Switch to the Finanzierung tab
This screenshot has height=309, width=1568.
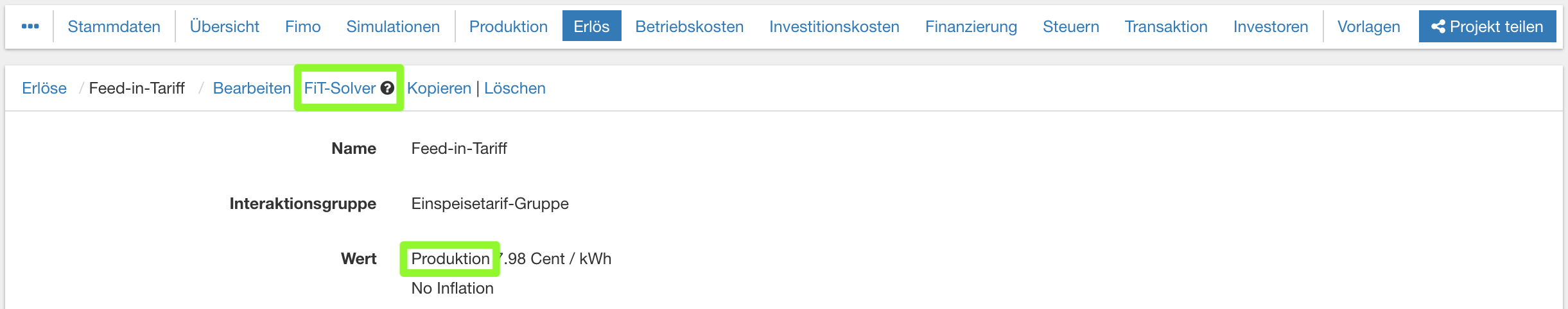(971, 26)
